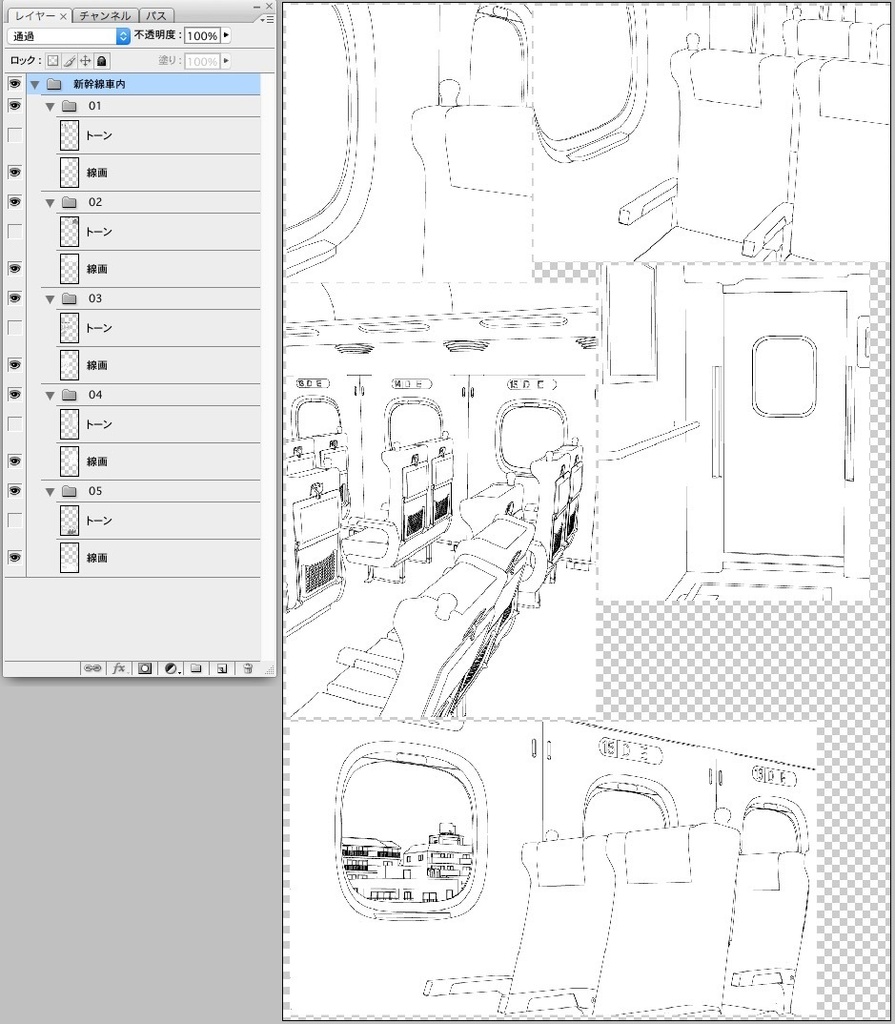Enable the Lock All padlock

(x=101, y=60)
